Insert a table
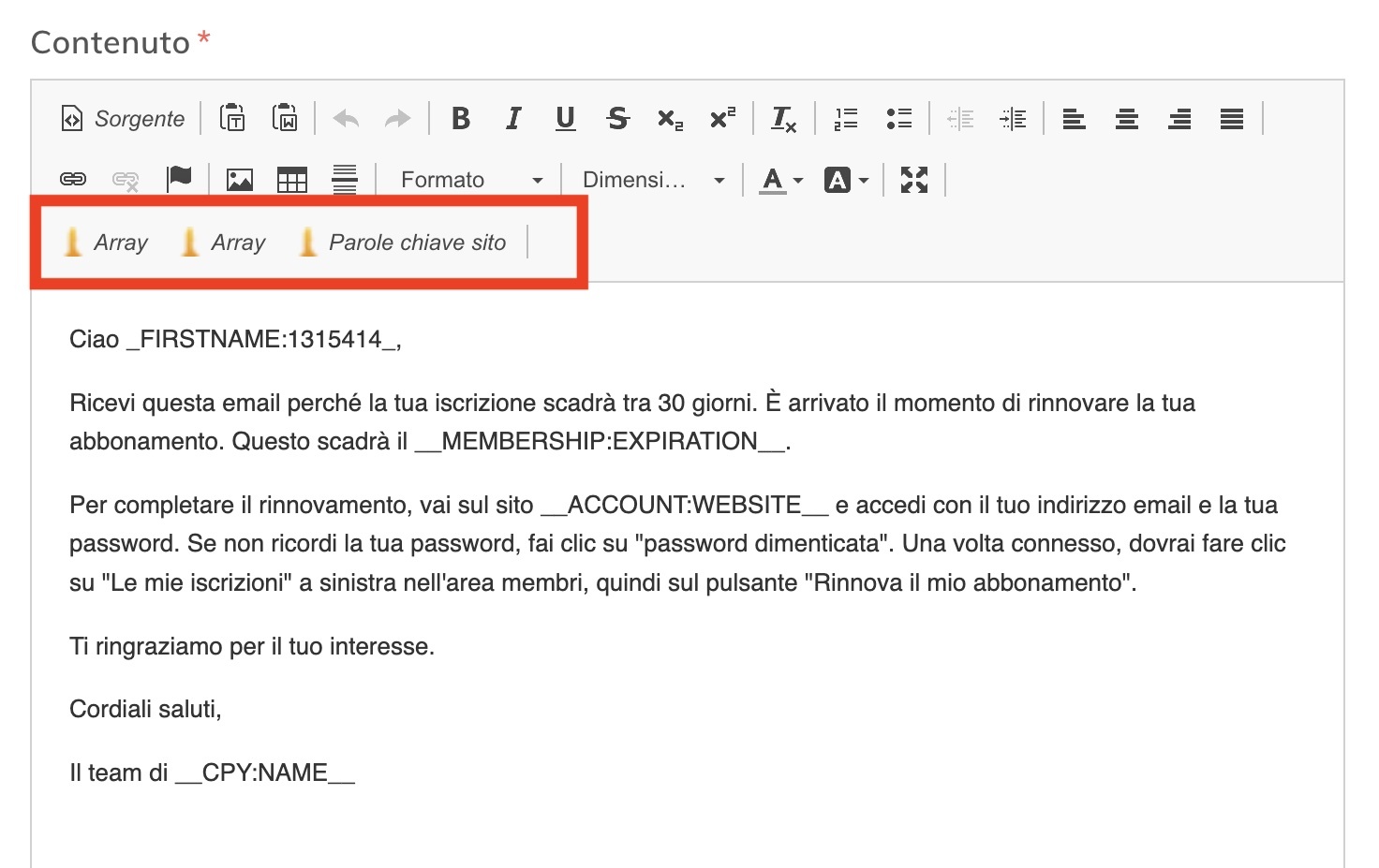Image resolution: width=1379 pixels, height=868 pixels. pos(292,179)
